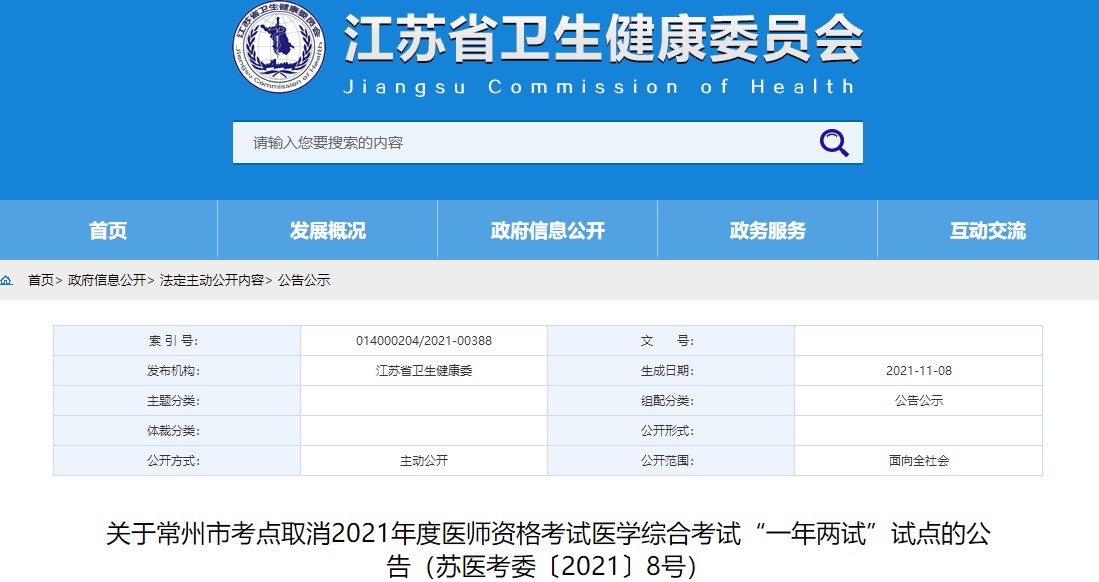Image resolution: width=1099 pixels, height=582 pixels.
Task: Click the English subtitle Jiangsu Commission of Health
Action: pyautogui.click(x=598, y=87)
